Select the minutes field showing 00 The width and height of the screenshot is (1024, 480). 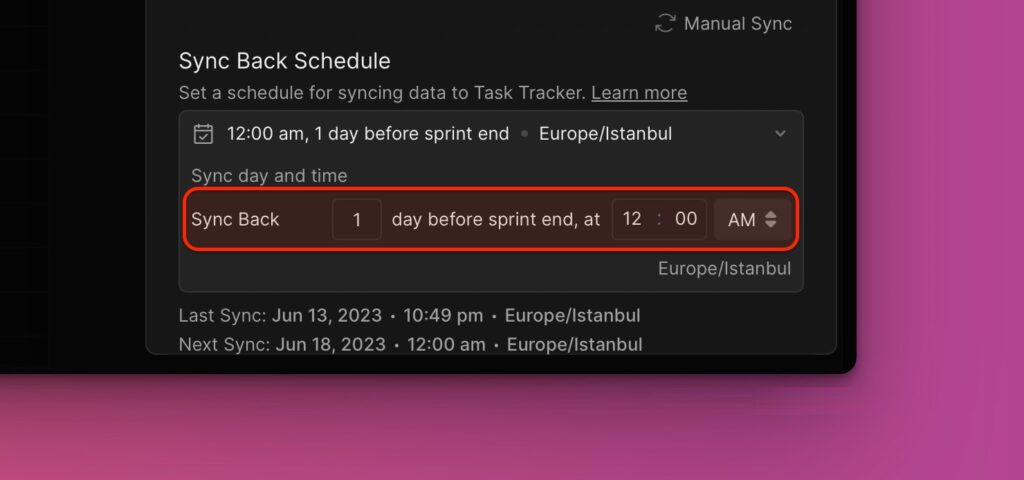(x=686, y=219)
